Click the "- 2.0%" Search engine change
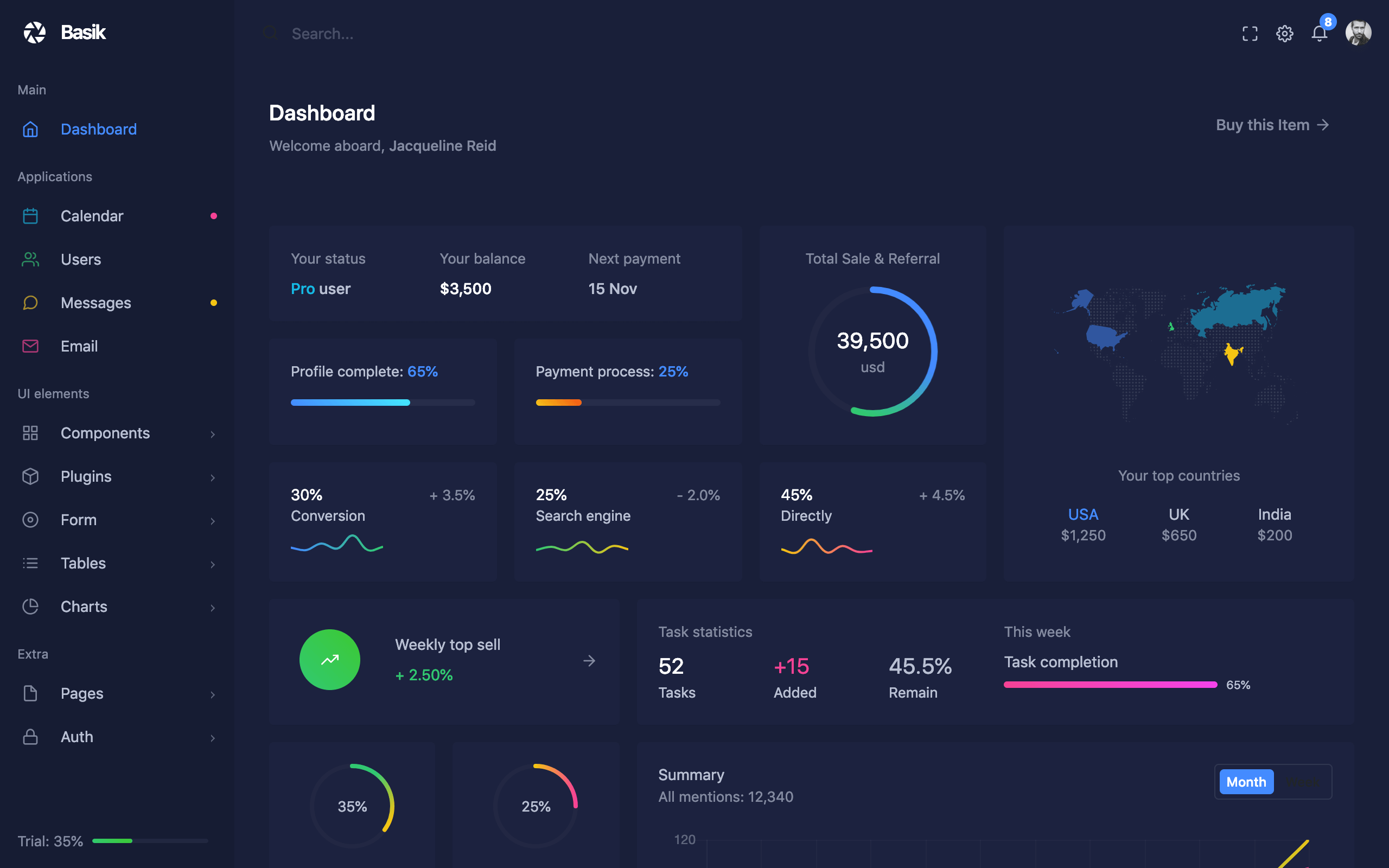This screenshot has height=868, width=1389. pos(698,495)
